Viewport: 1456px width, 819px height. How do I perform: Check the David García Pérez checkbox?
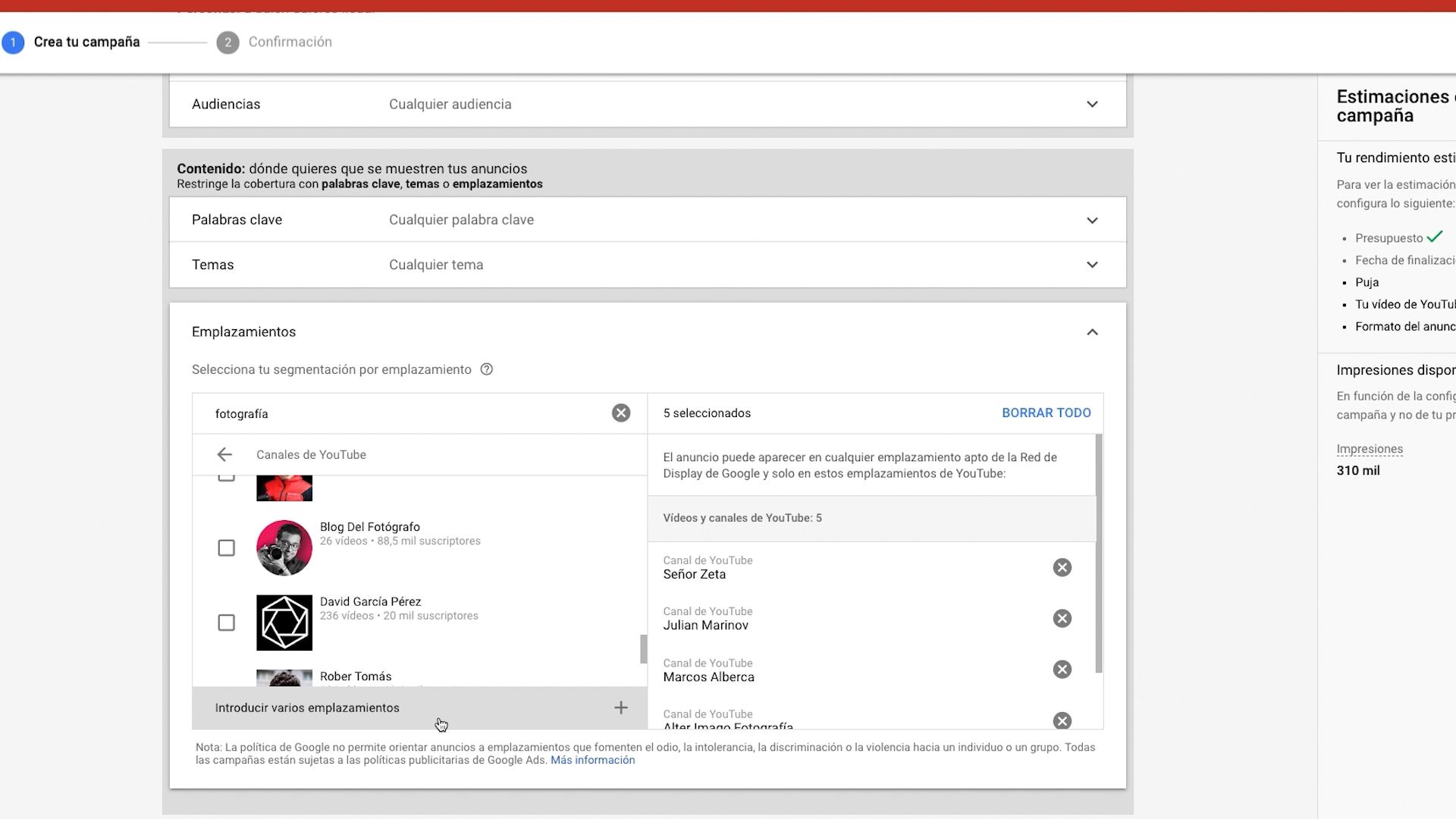coord(226,623)
